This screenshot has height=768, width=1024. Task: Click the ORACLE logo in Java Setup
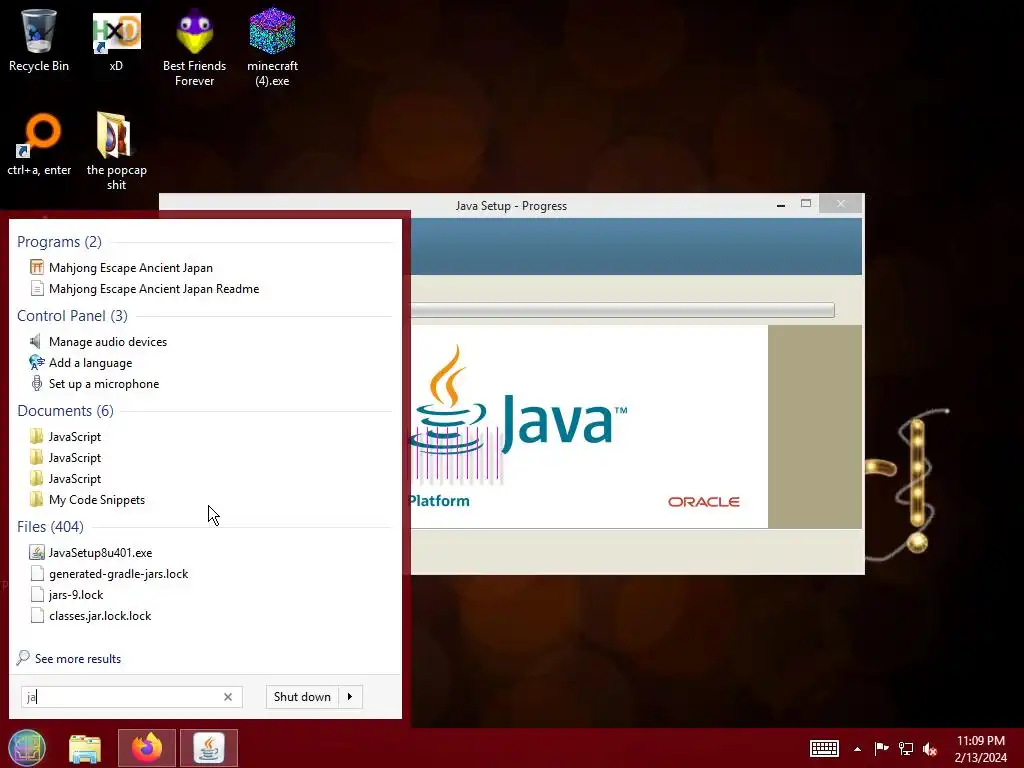703,502
